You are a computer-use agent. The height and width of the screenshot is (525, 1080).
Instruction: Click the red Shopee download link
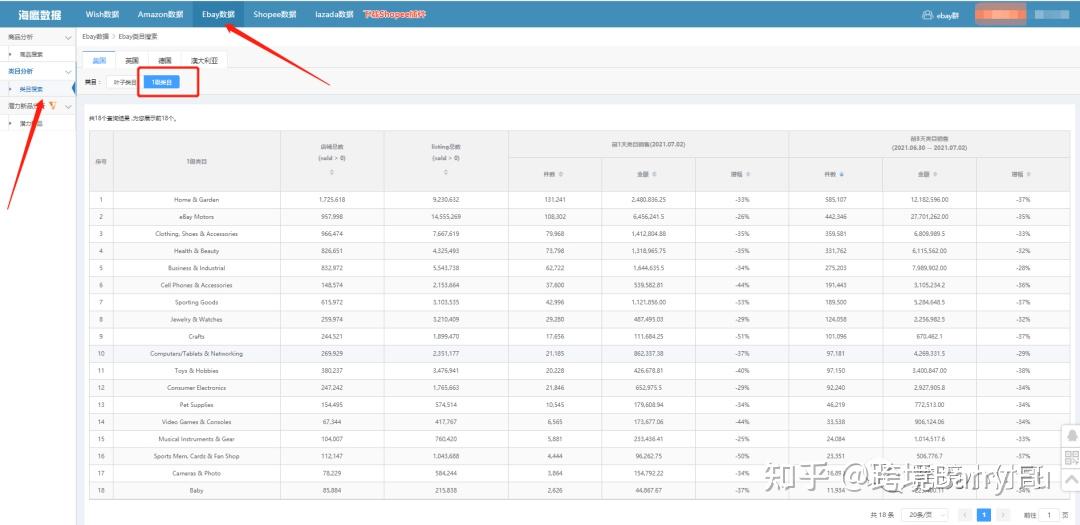pyautogui.click(x=395, y=14)
